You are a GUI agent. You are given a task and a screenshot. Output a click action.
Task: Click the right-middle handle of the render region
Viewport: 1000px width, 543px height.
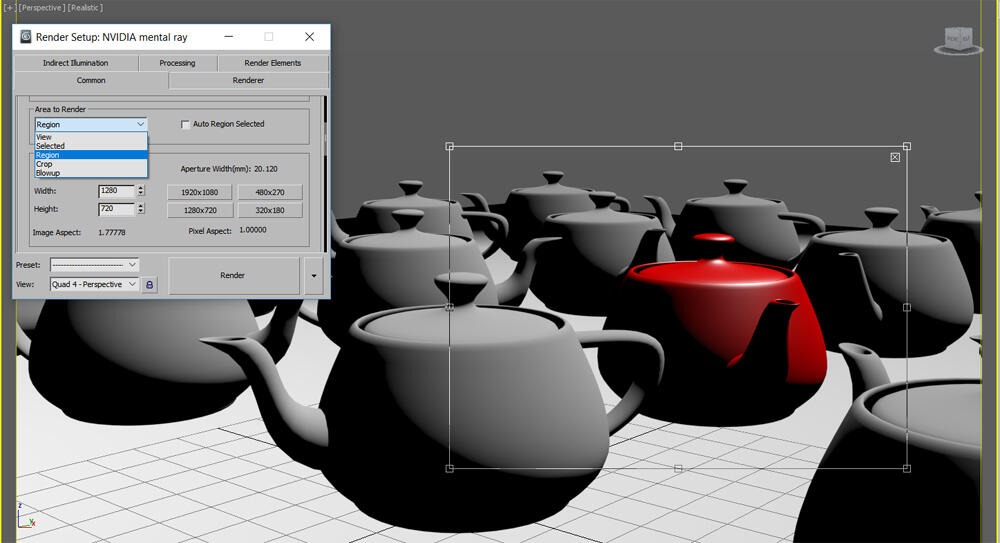[907, 307]
